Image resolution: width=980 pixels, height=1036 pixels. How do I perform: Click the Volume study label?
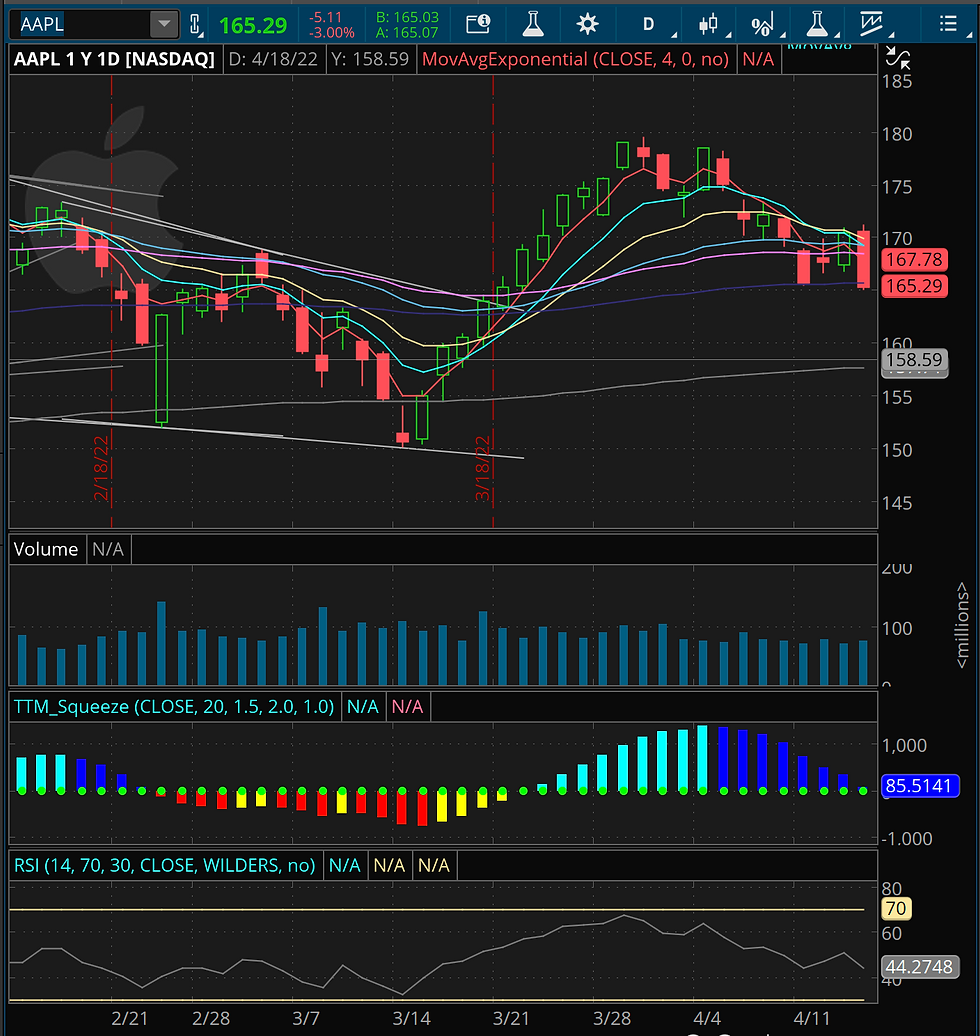(46, 549)
